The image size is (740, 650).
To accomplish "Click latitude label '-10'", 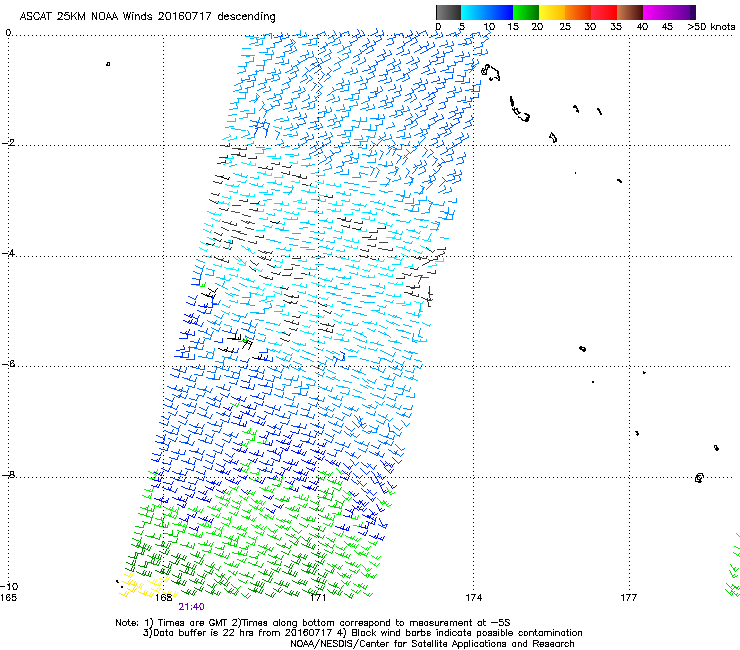I will [9, 586].
